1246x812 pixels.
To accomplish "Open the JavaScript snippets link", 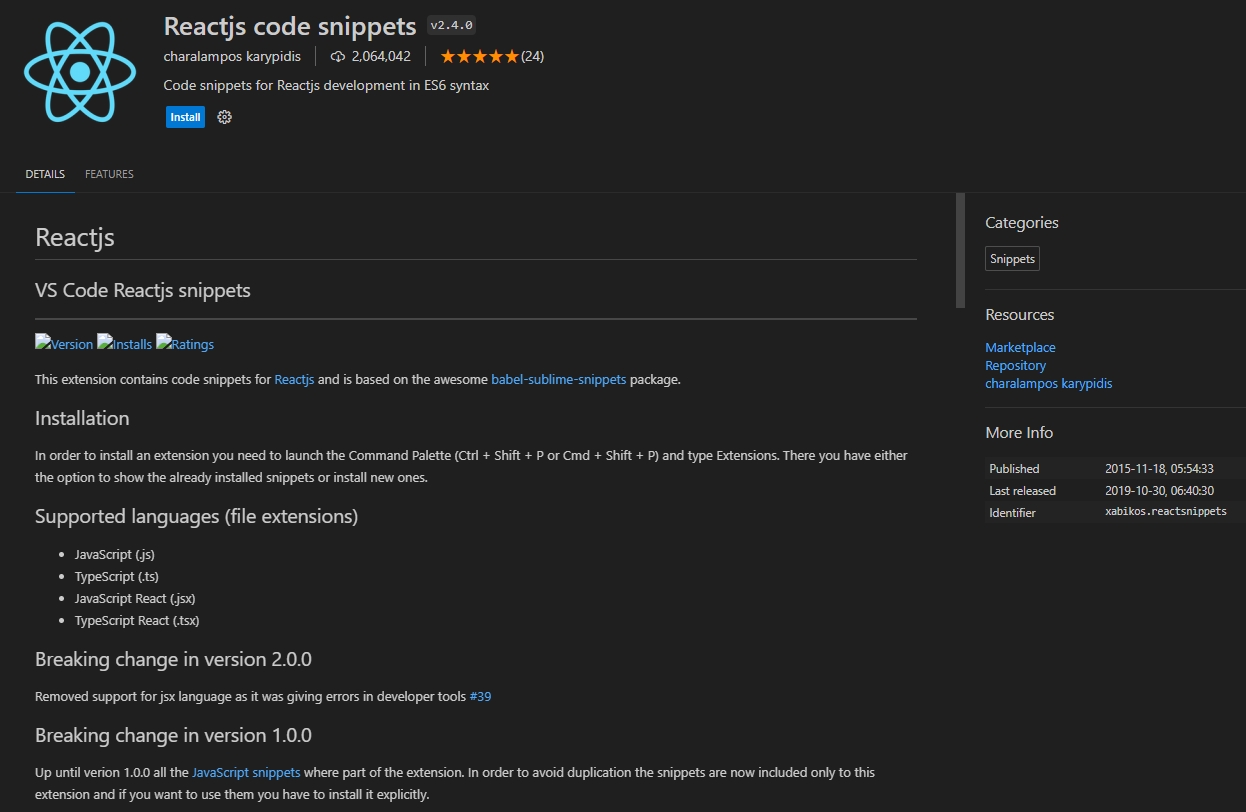I will [x=246, y=772].
